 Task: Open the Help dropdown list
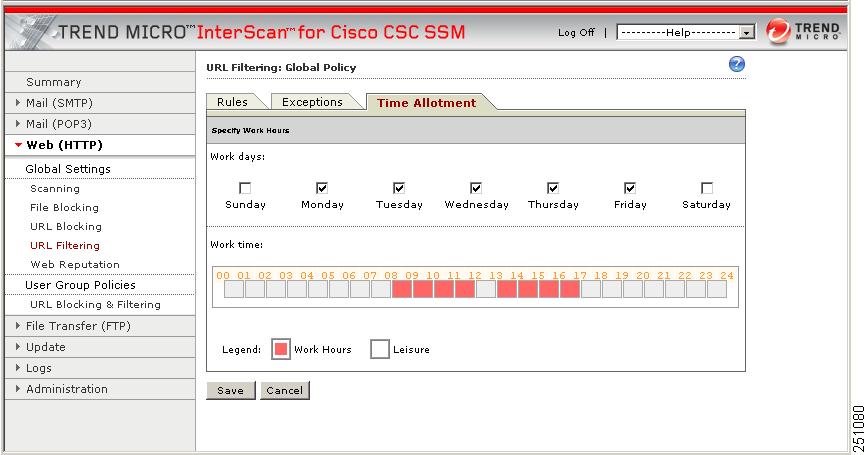685,33
